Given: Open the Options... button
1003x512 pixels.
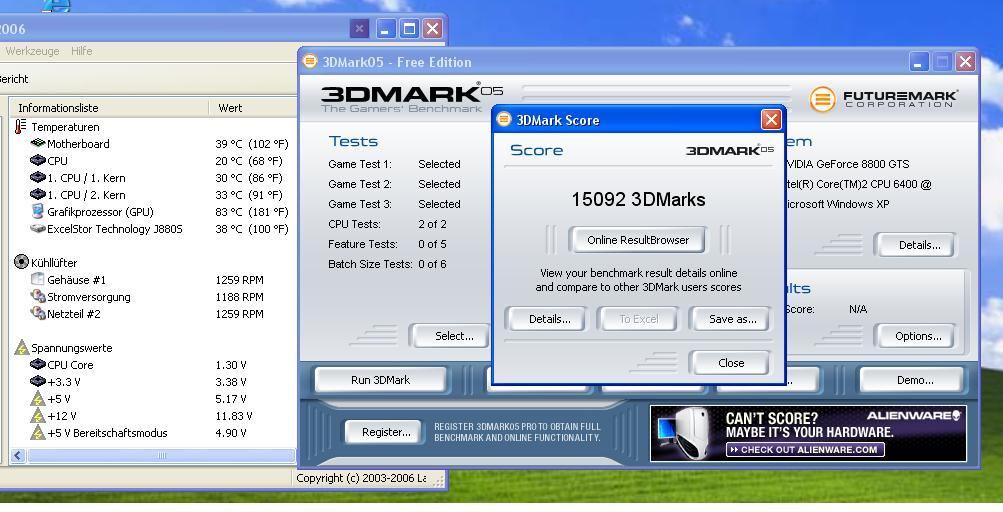Looking at the screenshot, I should click(x=917, y=336).
